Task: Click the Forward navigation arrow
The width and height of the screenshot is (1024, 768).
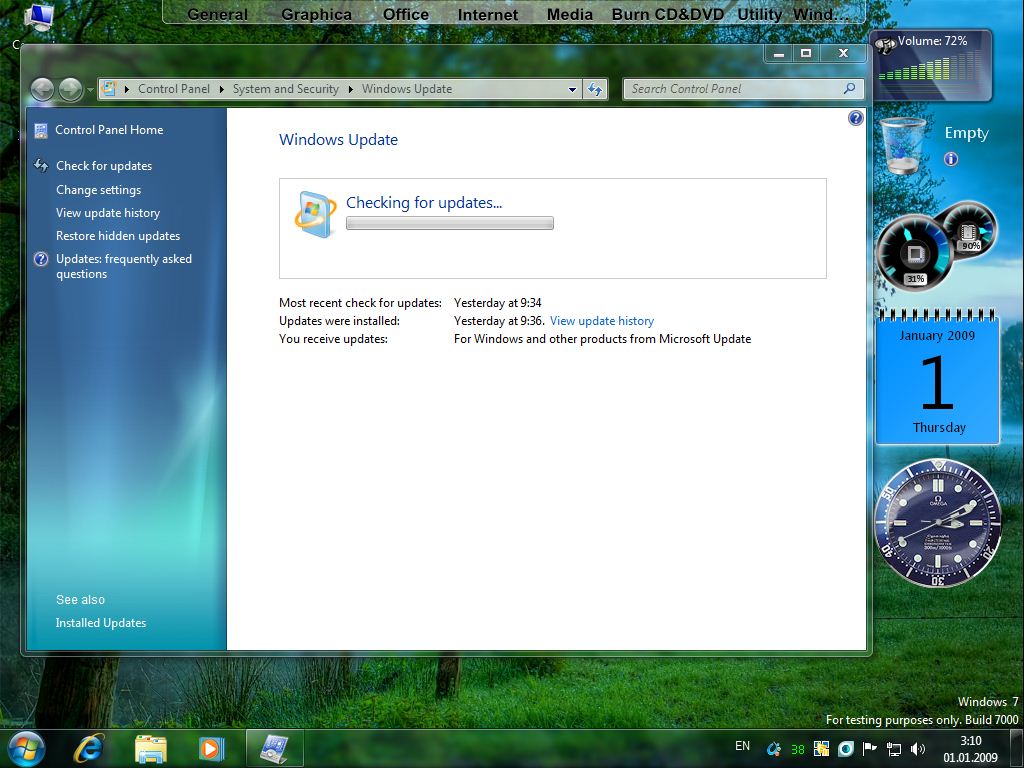Action: [71, 89]
